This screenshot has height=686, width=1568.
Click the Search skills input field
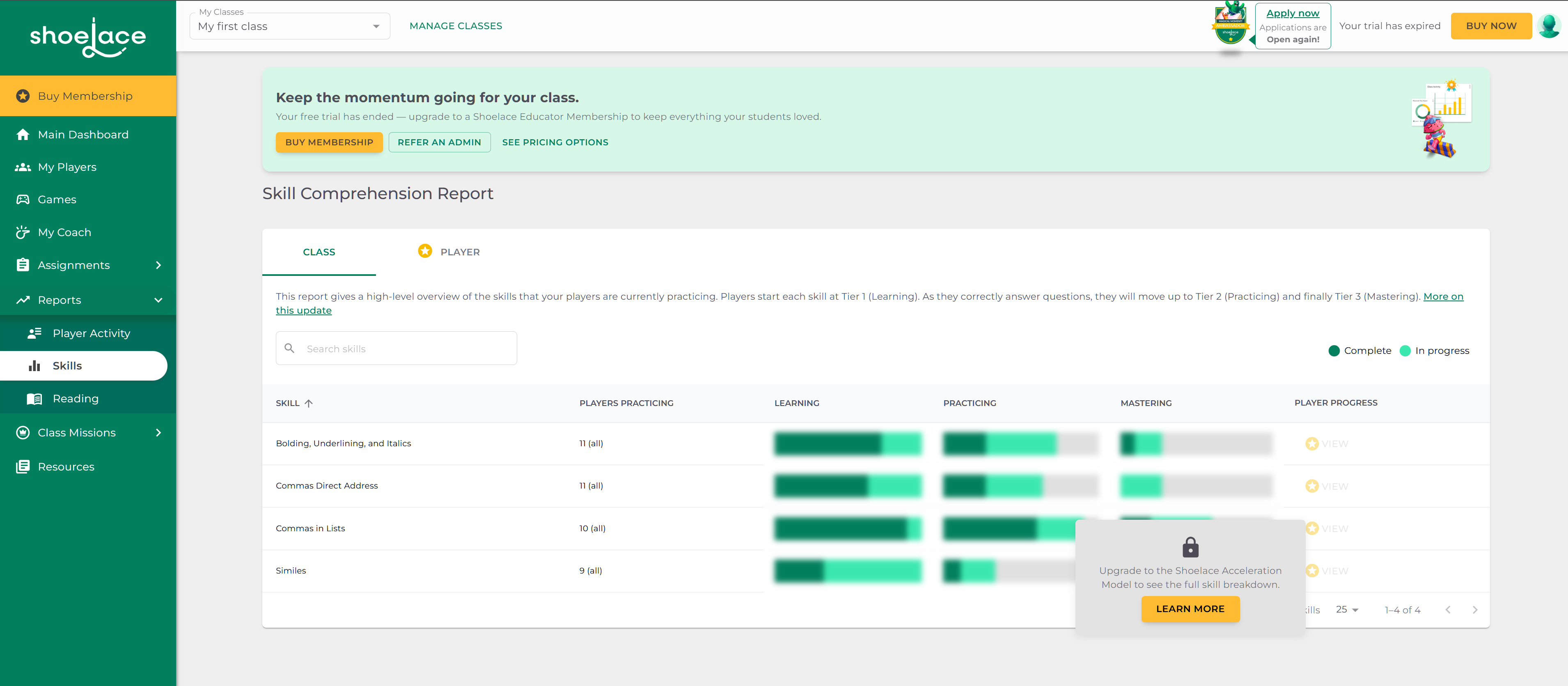[396, 349]
